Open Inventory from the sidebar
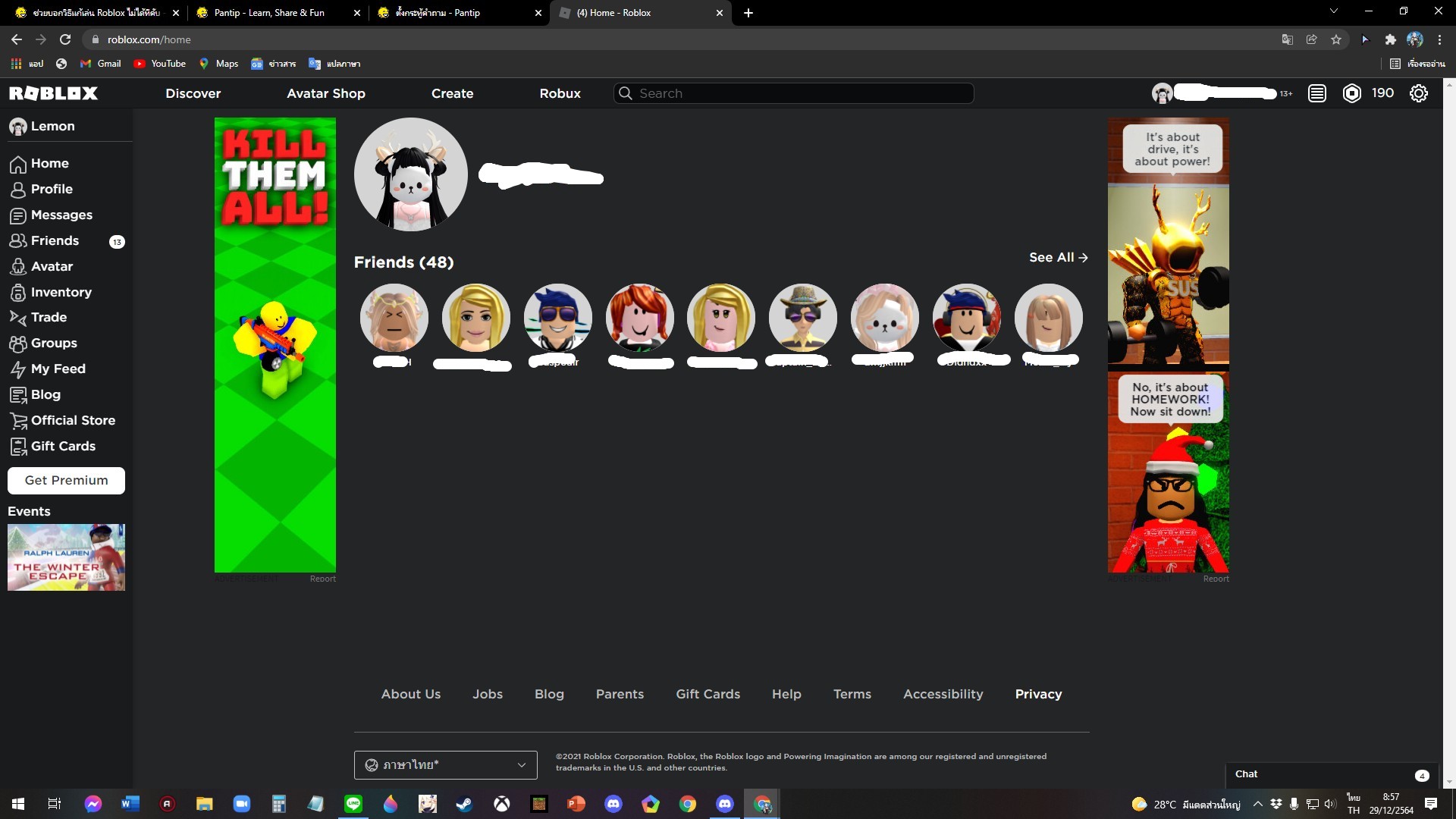The width and height of the screenshot is (1456, 819). pos(51,292)
